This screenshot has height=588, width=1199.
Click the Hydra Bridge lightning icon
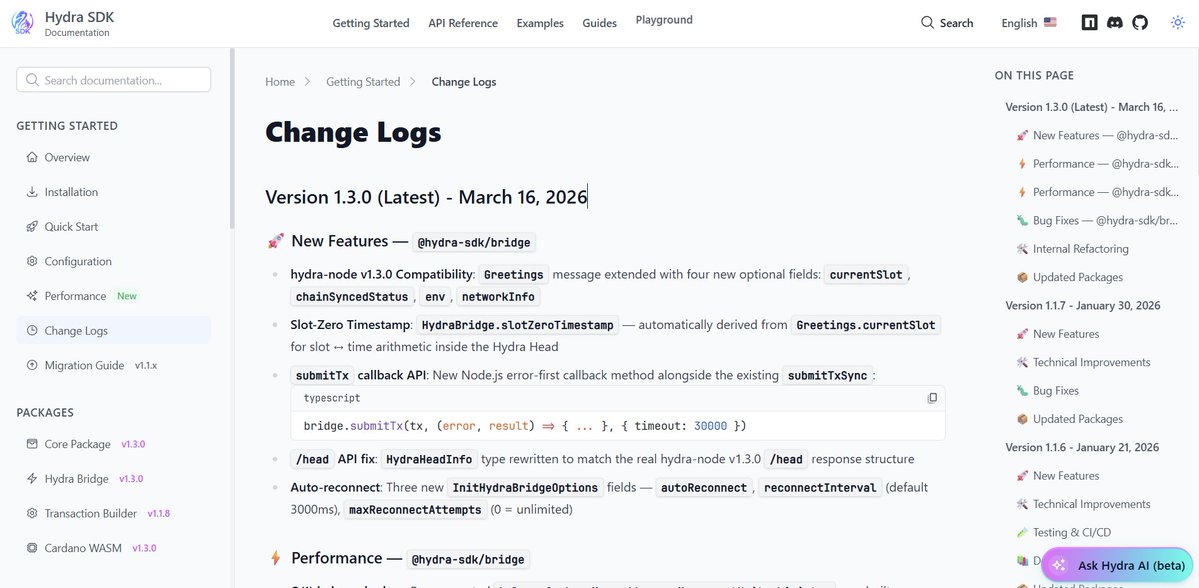tap(32, 479)
